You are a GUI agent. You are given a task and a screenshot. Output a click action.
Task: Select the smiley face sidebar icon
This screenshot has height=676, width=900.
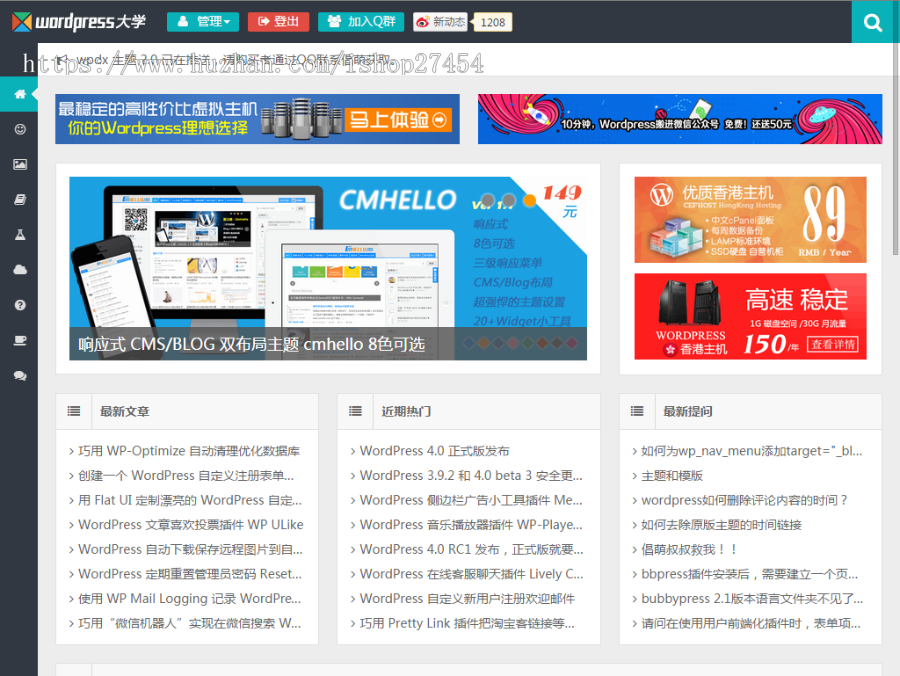tap(18, 129)
